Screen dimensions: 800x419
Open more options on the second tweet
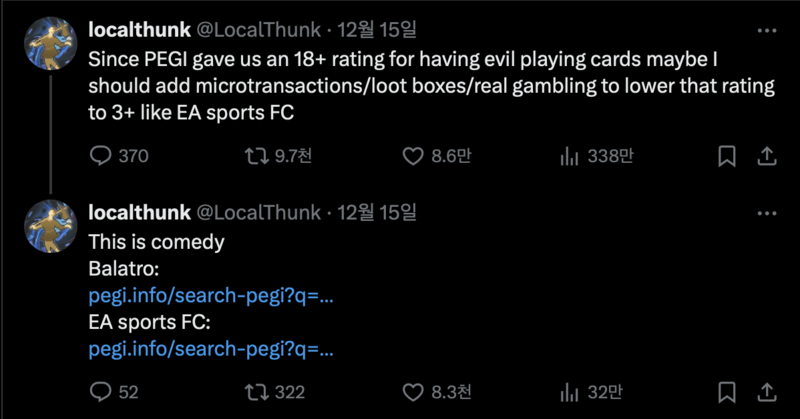tap(766, 212)
